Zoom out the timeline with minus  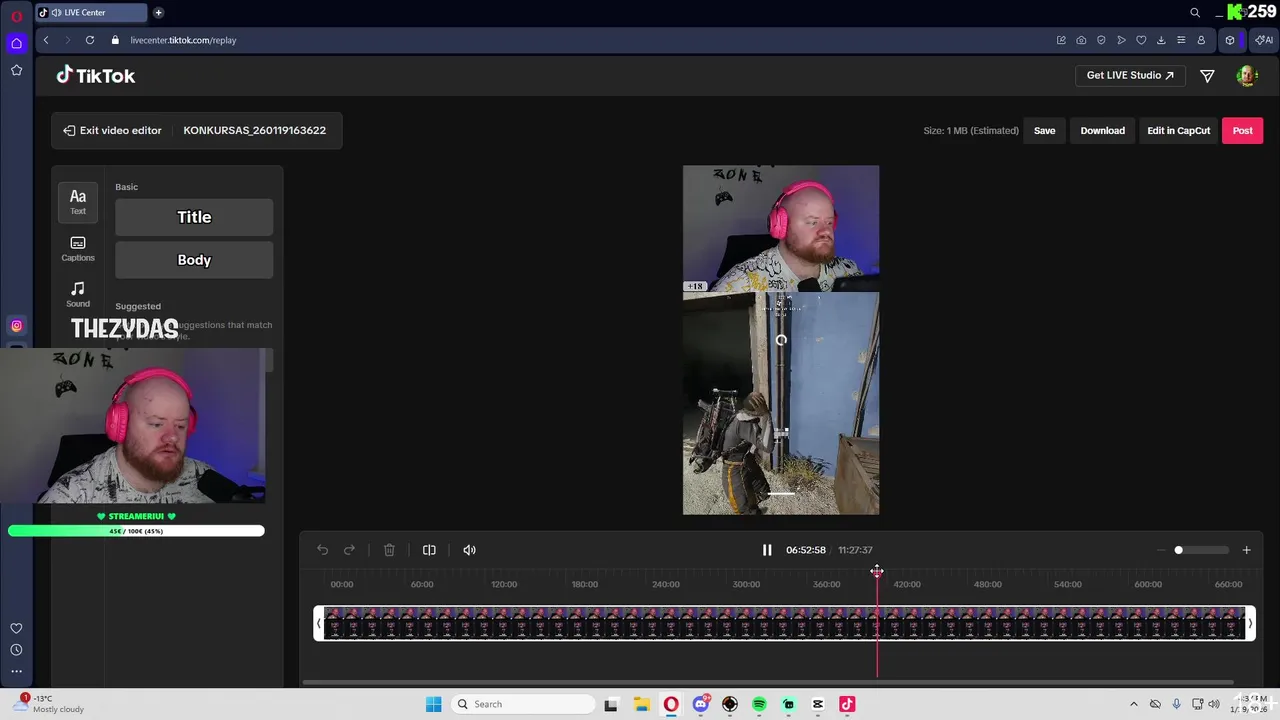pyautogui.click(x=1161, y=550)
